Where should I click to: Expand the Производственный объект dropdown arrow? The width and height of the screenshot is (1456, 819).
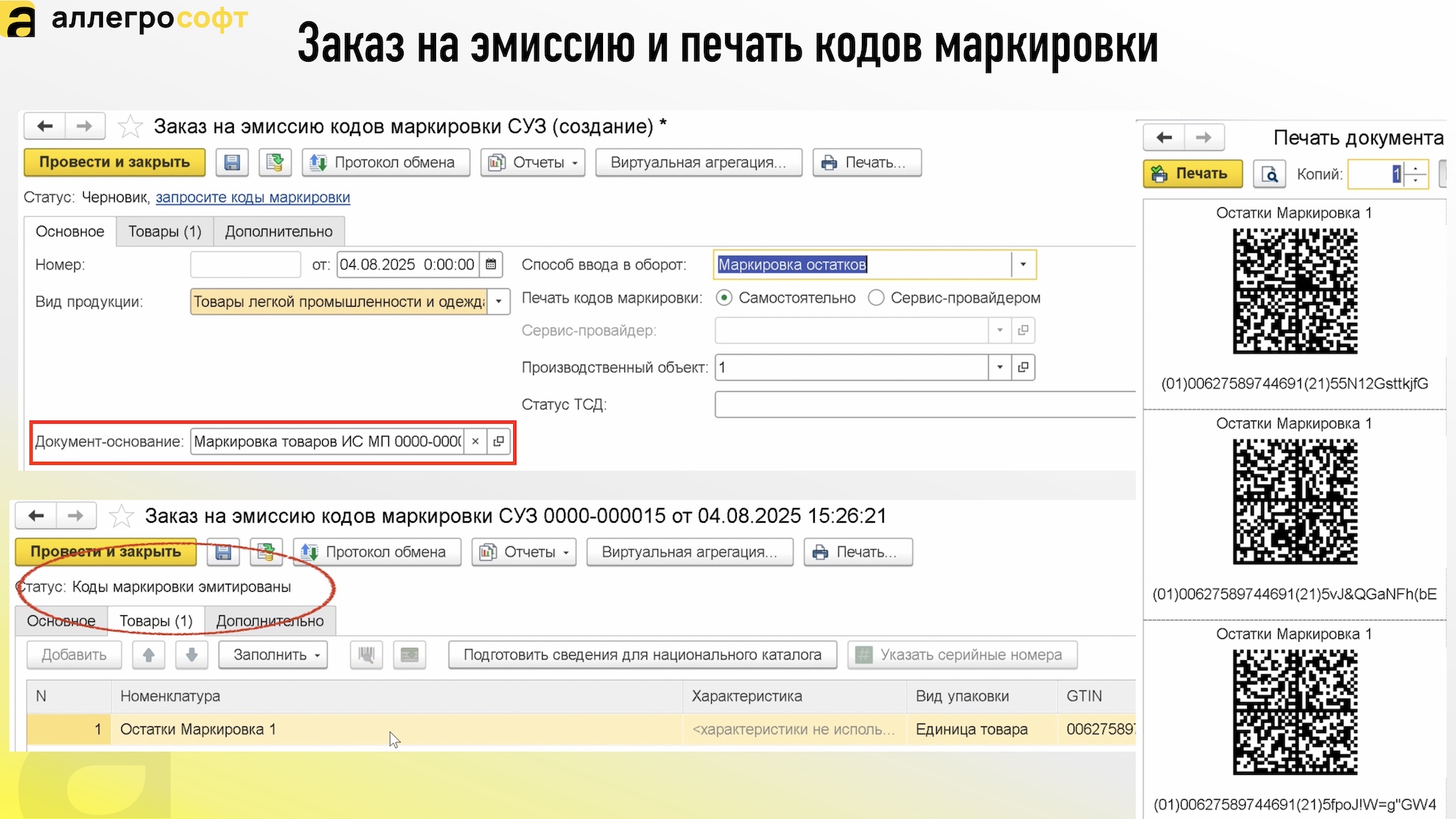point(1000,368)
